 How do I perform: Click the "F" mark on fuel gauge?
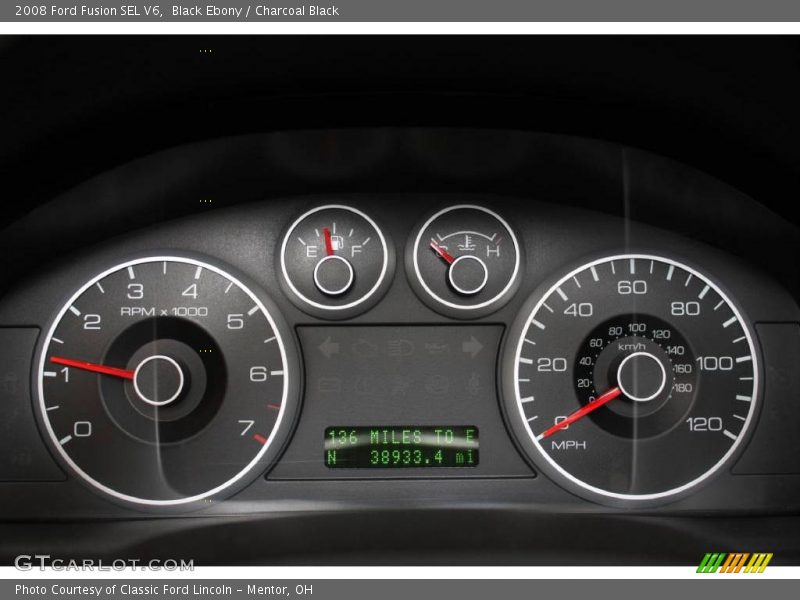click(356, 251)
